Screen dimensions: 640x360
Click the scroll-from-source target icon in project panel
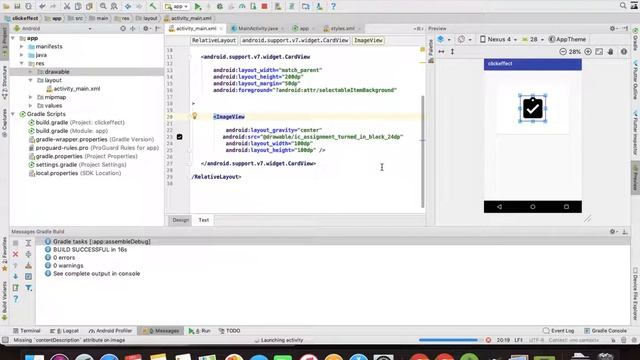(x=123, y=29)
